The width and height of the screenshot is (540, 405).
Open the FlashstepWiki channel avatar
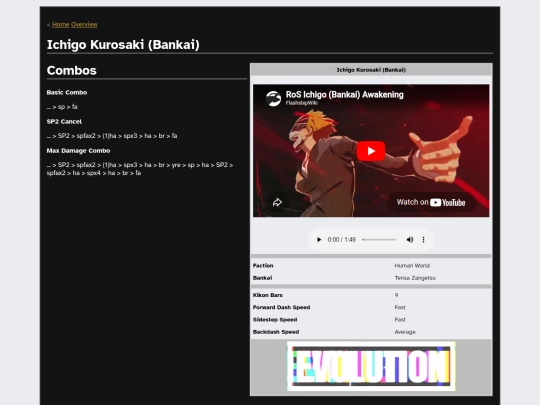click(x=273, y=98)
